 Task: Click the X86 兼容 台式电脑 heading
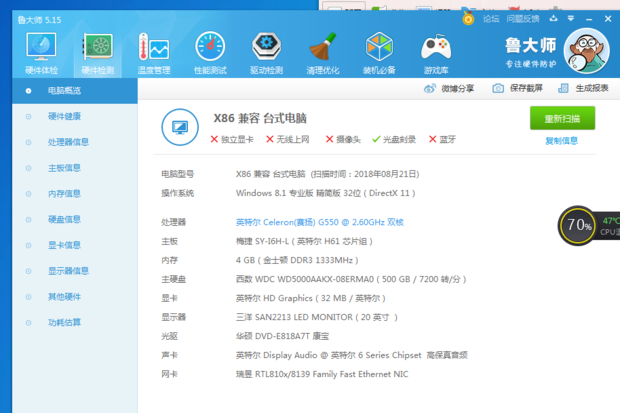click(260, 118)
